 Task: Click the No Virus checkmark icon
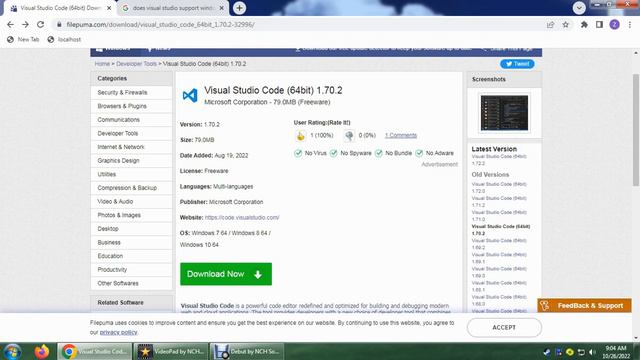pyautogui.click(x=298, y=153)
